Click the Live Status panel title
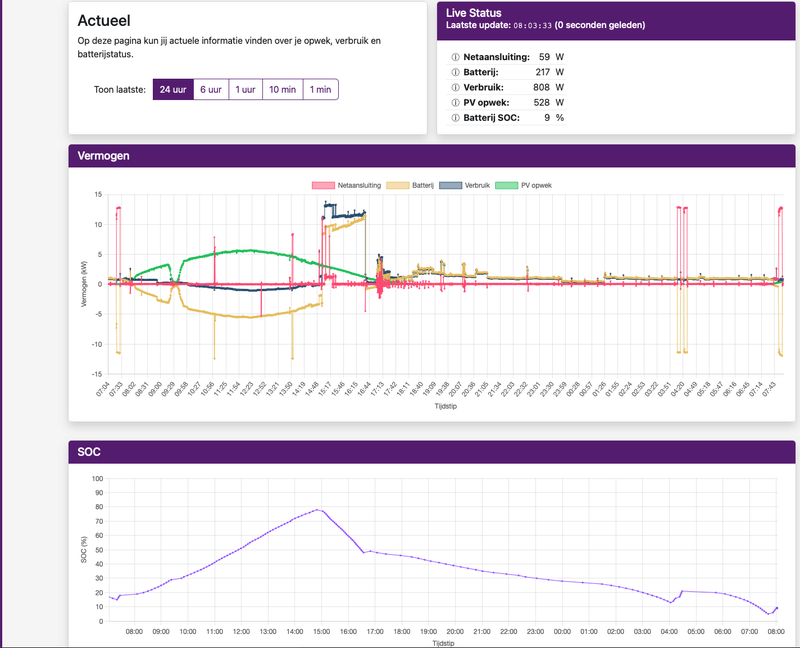Image resolution: width=800 pixels, height=648 pixels. click(x=475, y=13)
